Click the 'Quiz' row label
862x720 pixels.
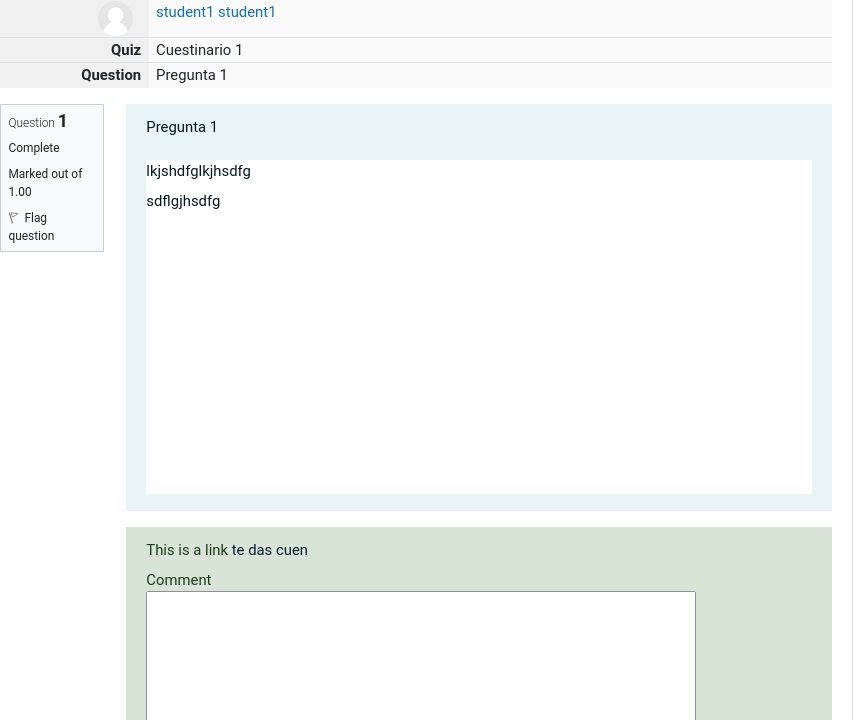126,50
